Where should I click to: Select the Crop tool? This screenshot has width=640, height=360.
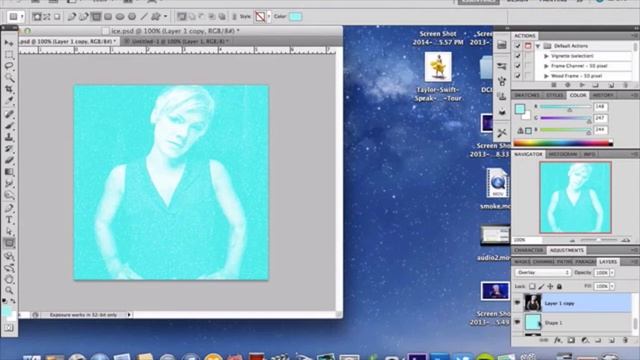pyautogui.click(x=9, y=89)
